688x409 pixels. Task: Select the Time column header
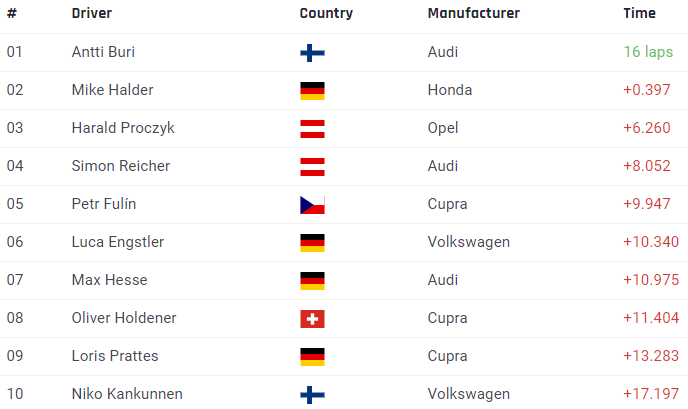(639, 13)
